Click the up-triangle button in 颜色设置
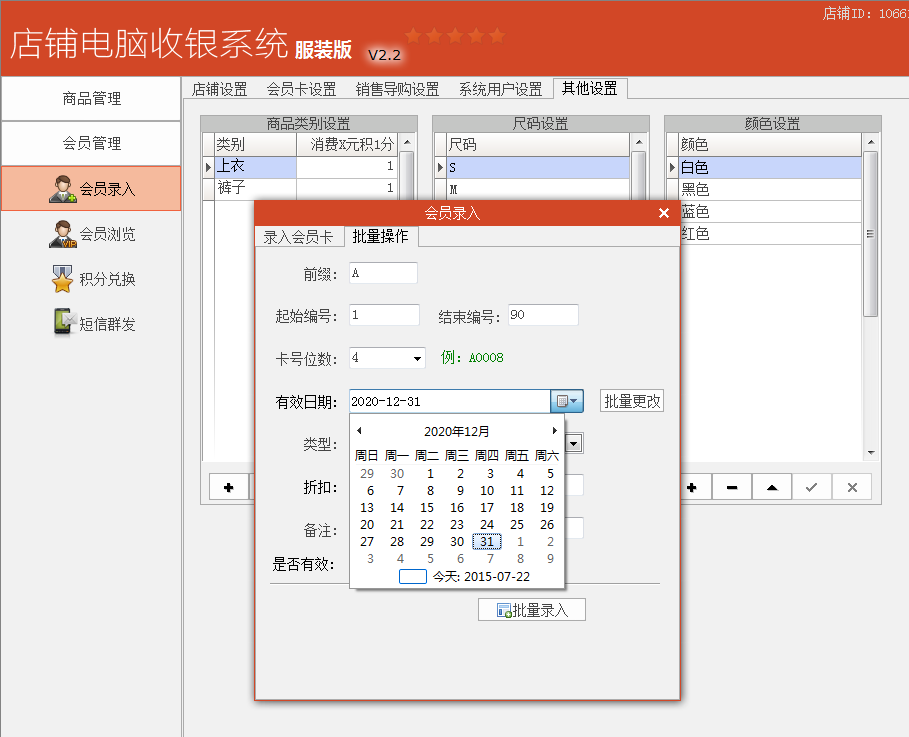This screenshot has height=737, width=909. click(772, 488)
